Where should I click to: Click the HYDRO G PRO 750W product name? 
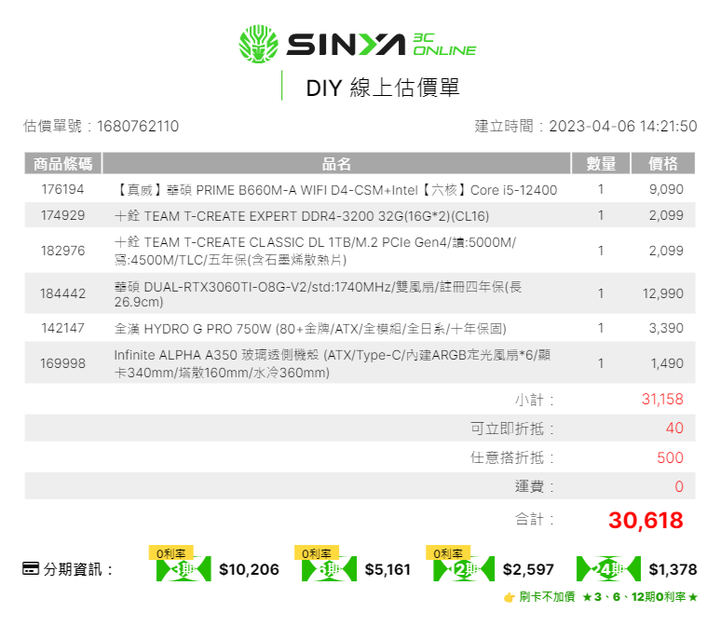(x=310, y=328)
